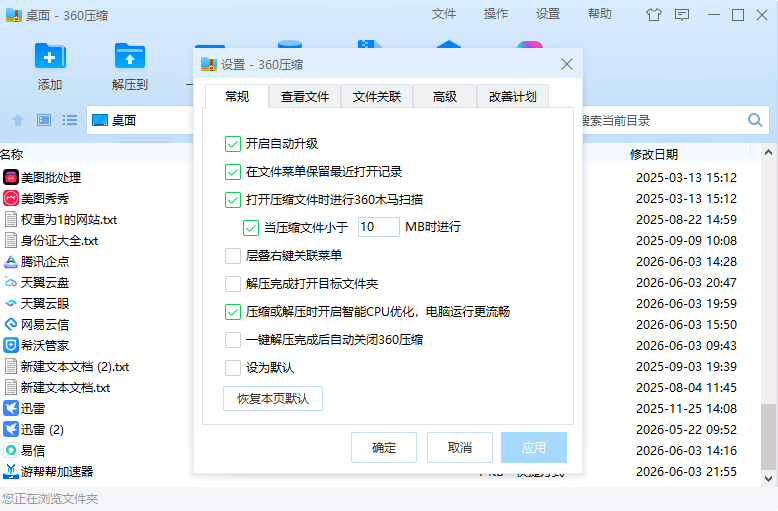Select the 腾讯企点 icon

11,261
